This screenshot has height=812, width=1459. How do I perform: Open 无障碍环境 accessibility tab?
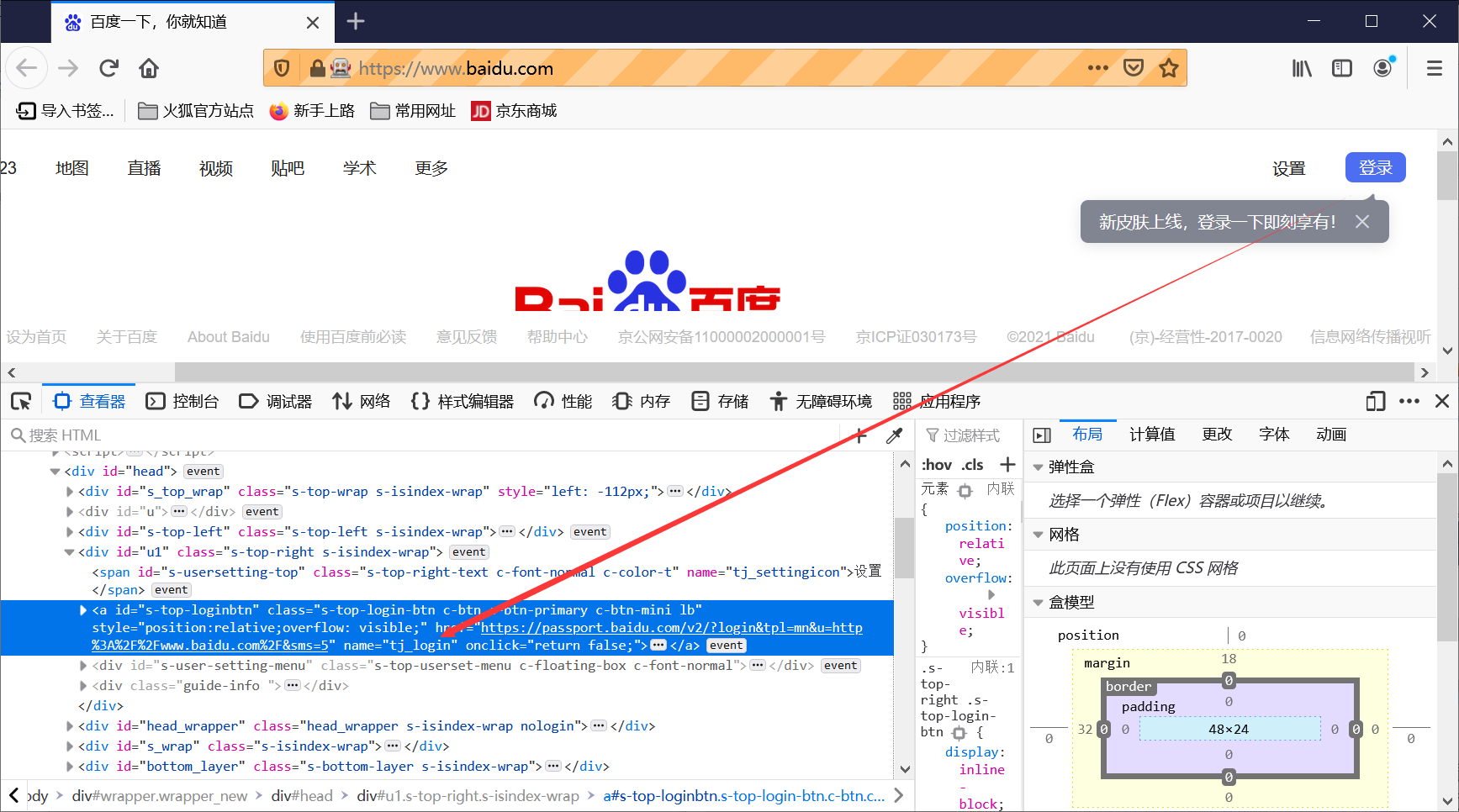point(821,402)
